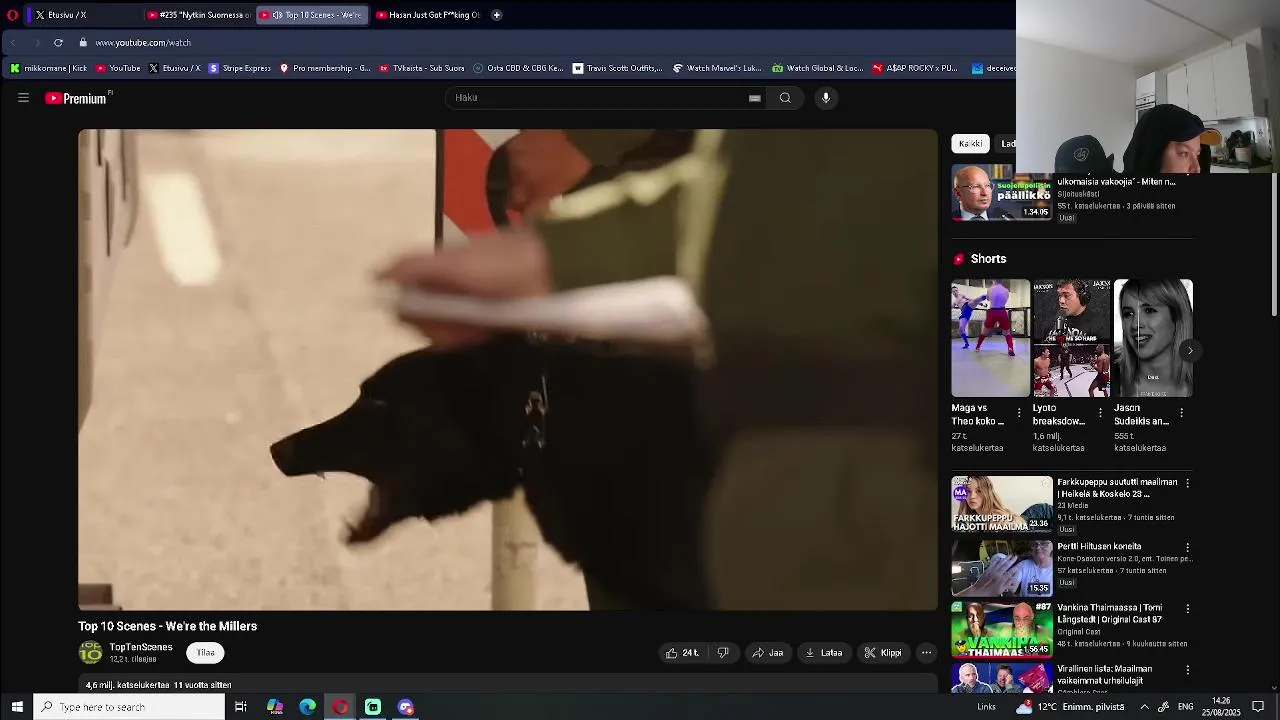The height and width of the screenshot is (720, 1280).
Task: Click the Windows taskbar search box
Action: click(x=129, y=707)
